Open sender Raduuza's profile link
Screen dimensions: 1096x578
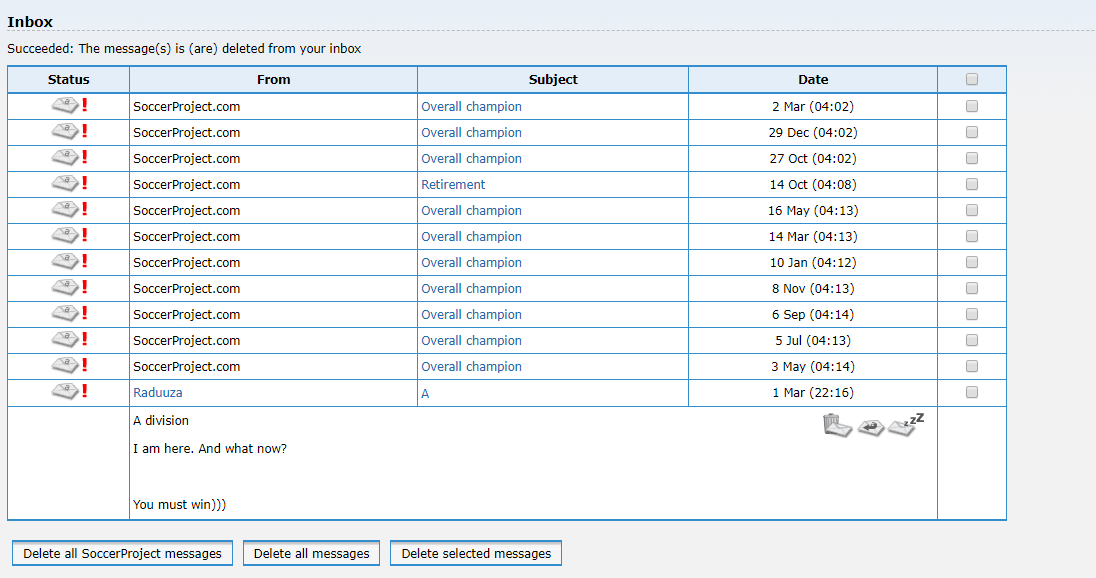coord(158,393)
